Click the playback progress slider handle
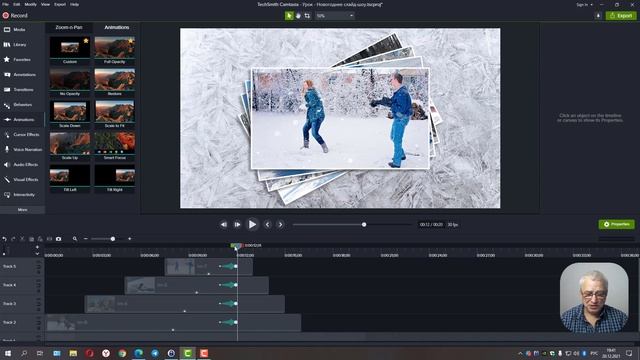 click(364, 224)
